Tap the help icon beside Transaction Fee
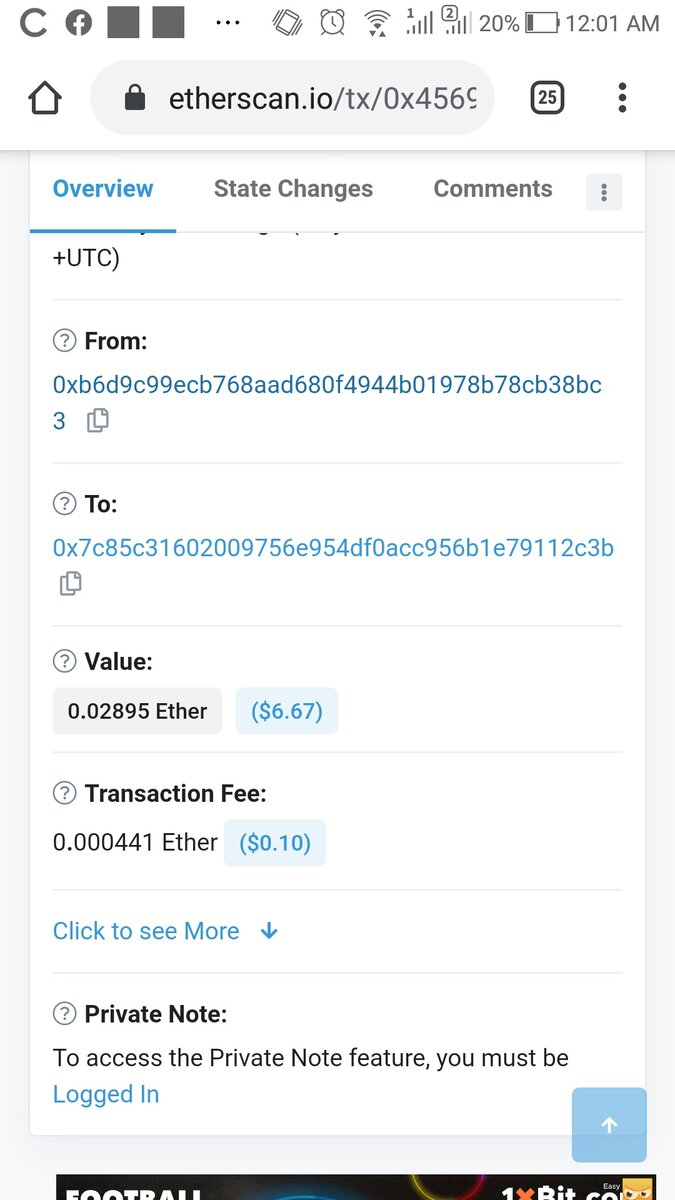Screen dimensions: 675x1200 click(x=64, y=793)
